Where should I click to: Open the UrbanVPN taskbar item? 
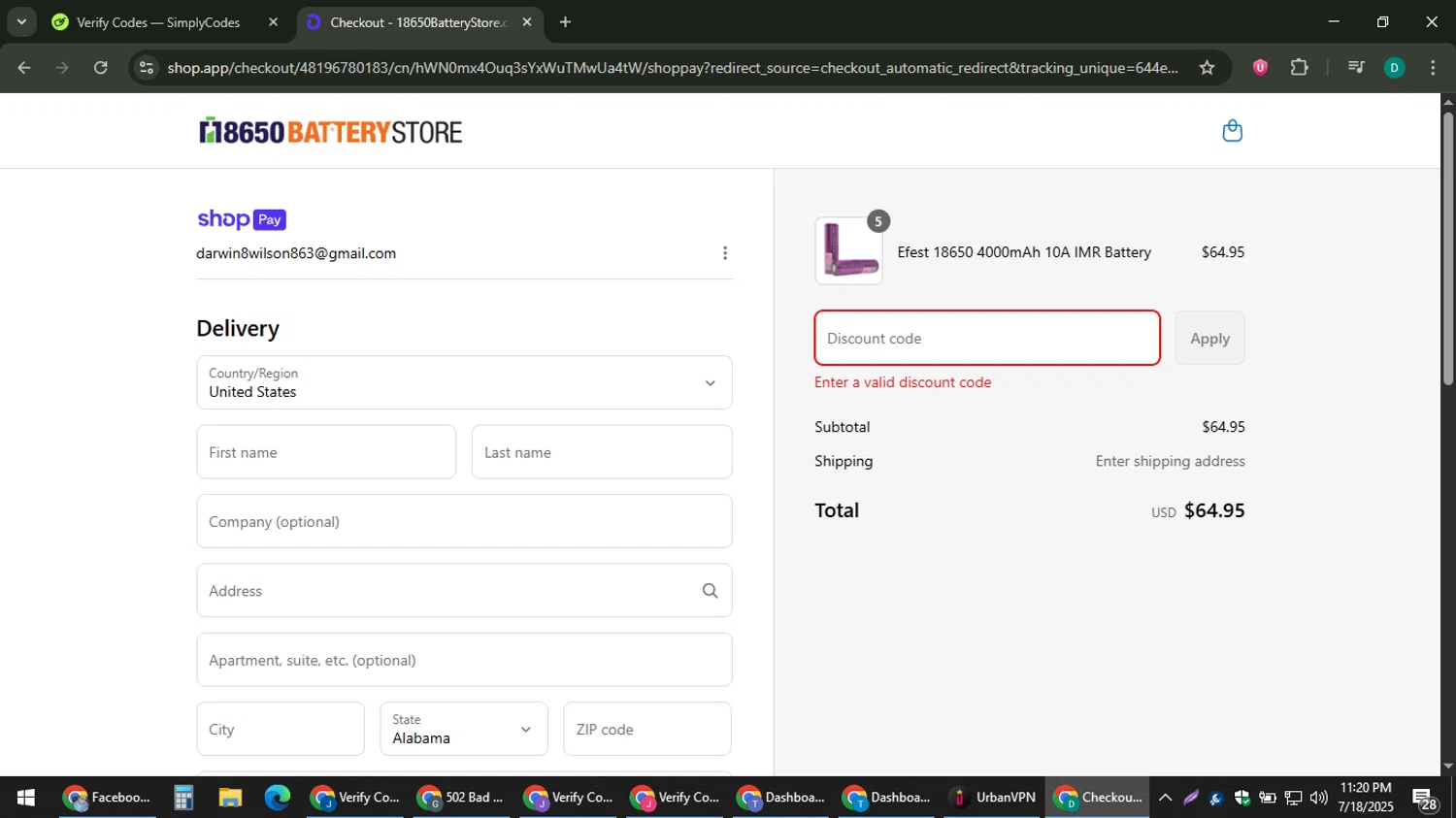pyautogui.click(x=992, y=798)
